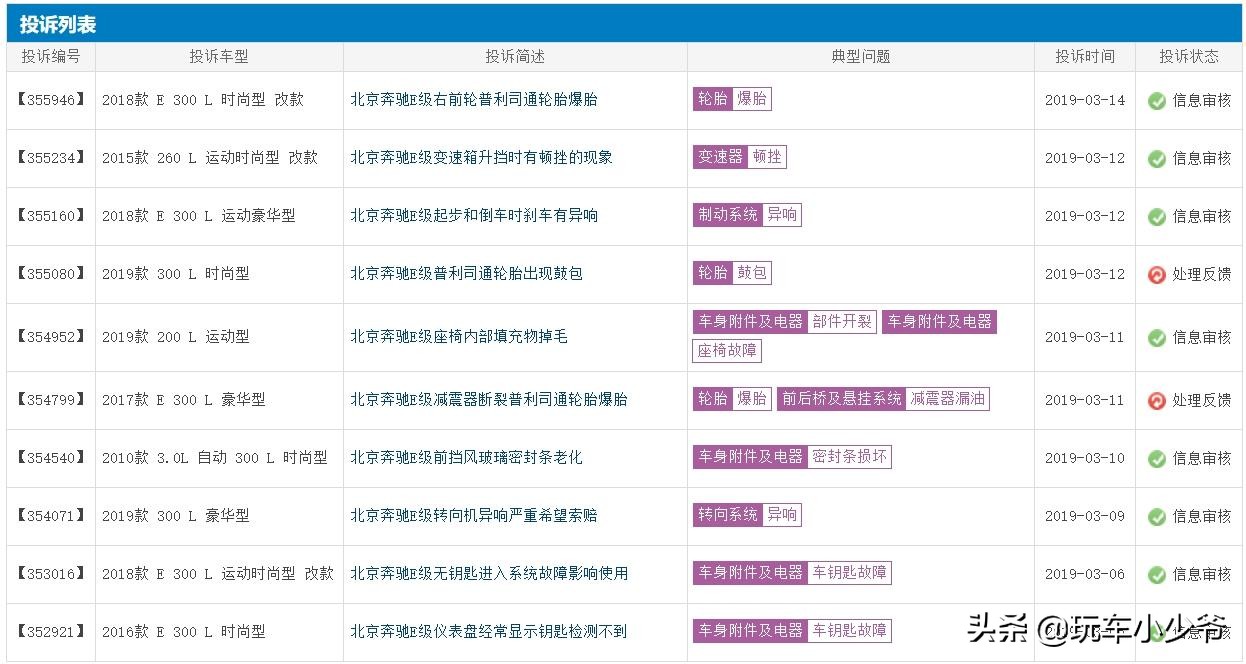Open complaint 北京奔驰E级前挡风玻璃密封条老化
This screenshot has height=664, width=1246.
466,458
